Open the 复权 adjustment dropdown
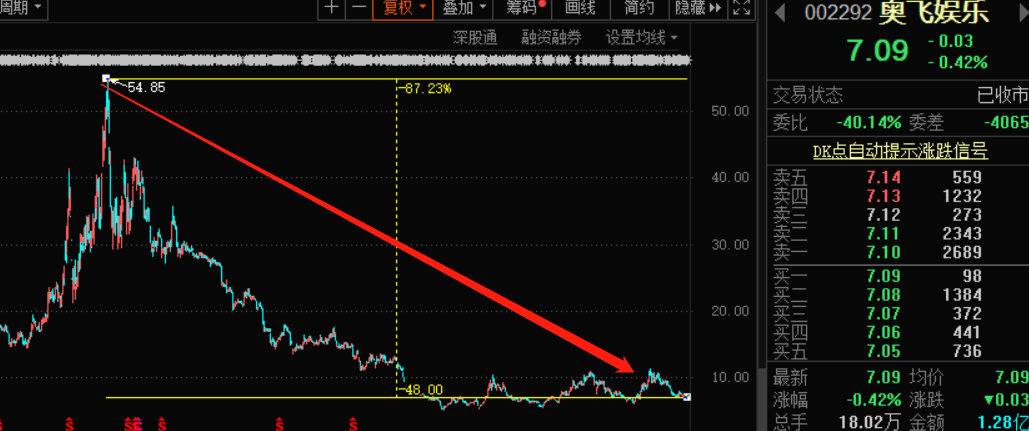1029x431 pixels. click(404, 8)
